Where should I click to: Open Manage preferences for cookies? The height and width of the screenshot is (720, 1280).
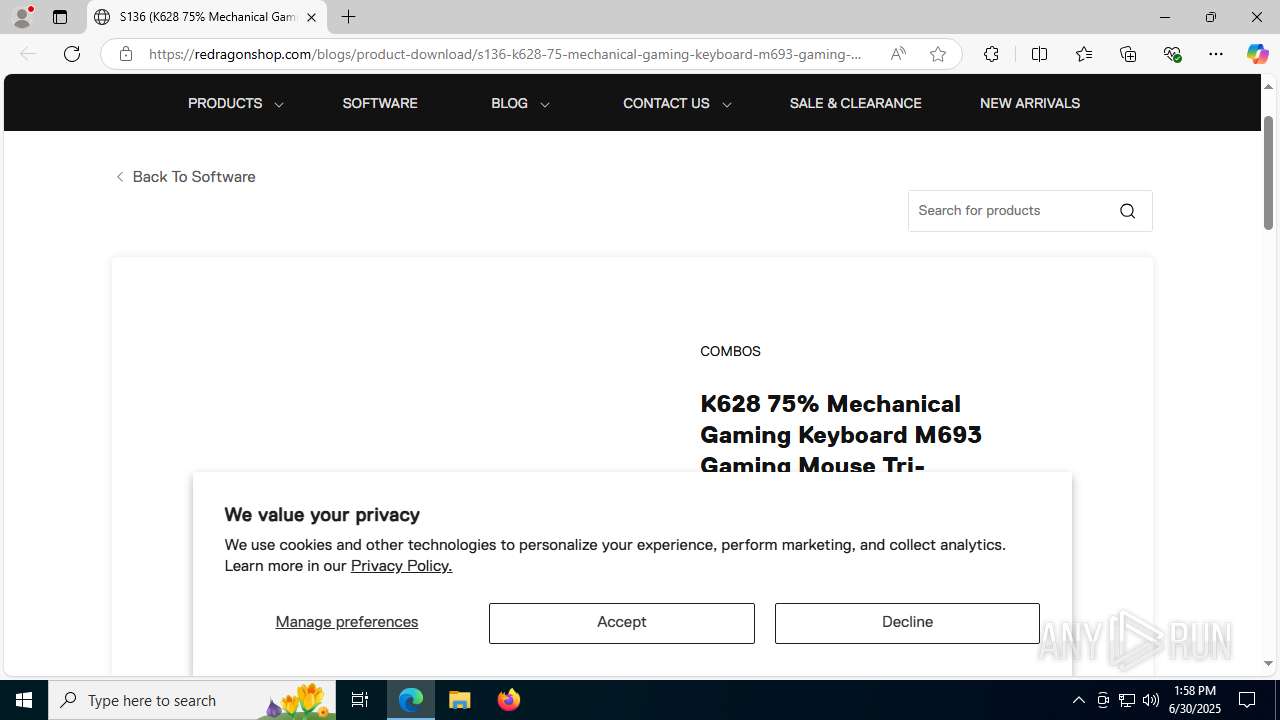point(347,622)
